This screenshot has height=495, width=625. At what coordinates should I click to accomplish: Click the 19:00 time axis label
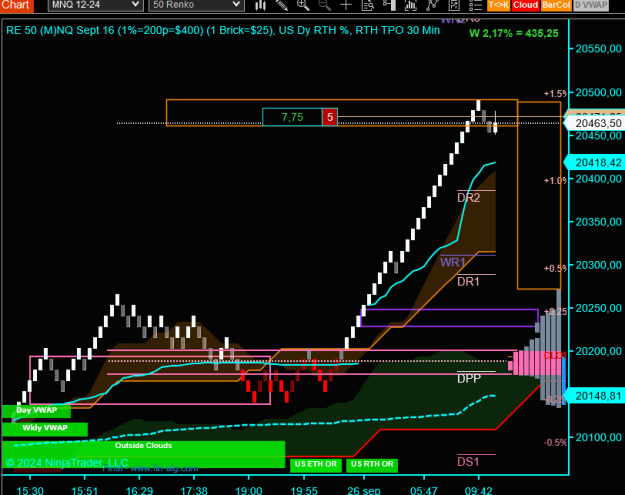[249, 490]
